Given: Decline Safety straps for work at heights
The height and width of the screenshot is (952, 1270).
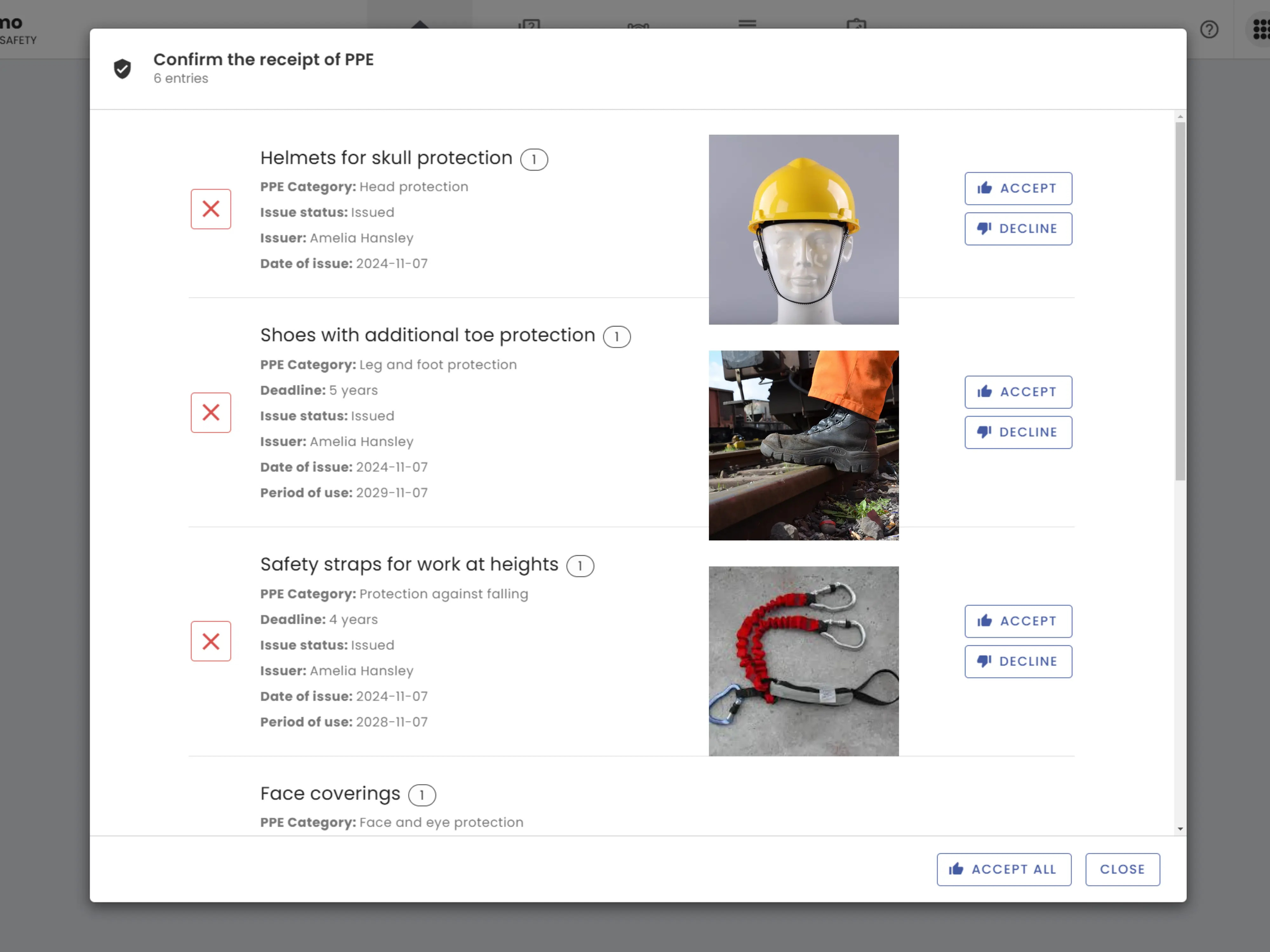Looking at the screenshot, I should pyautogui.click(x=1018, y=662).
